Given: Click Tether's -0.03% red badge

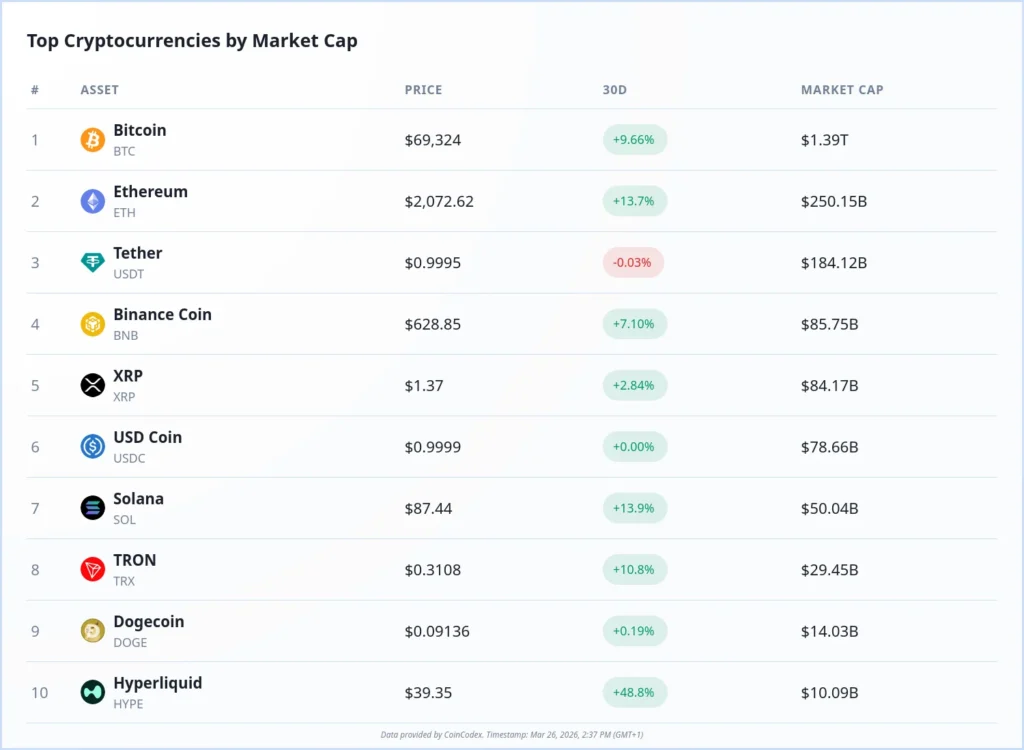Looking at the screenshot, I should coord(634,262).
